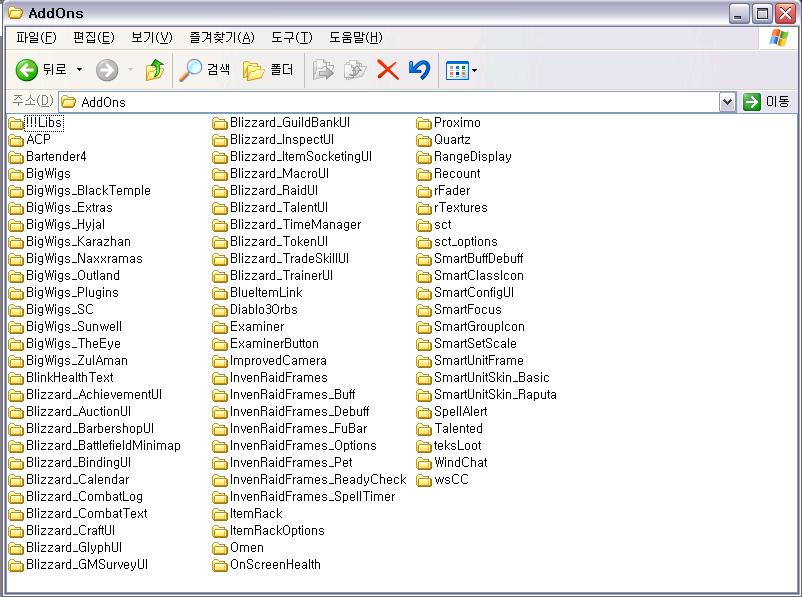Select InvenRaidFrames_SpellTimer folder name

(313, 496)
